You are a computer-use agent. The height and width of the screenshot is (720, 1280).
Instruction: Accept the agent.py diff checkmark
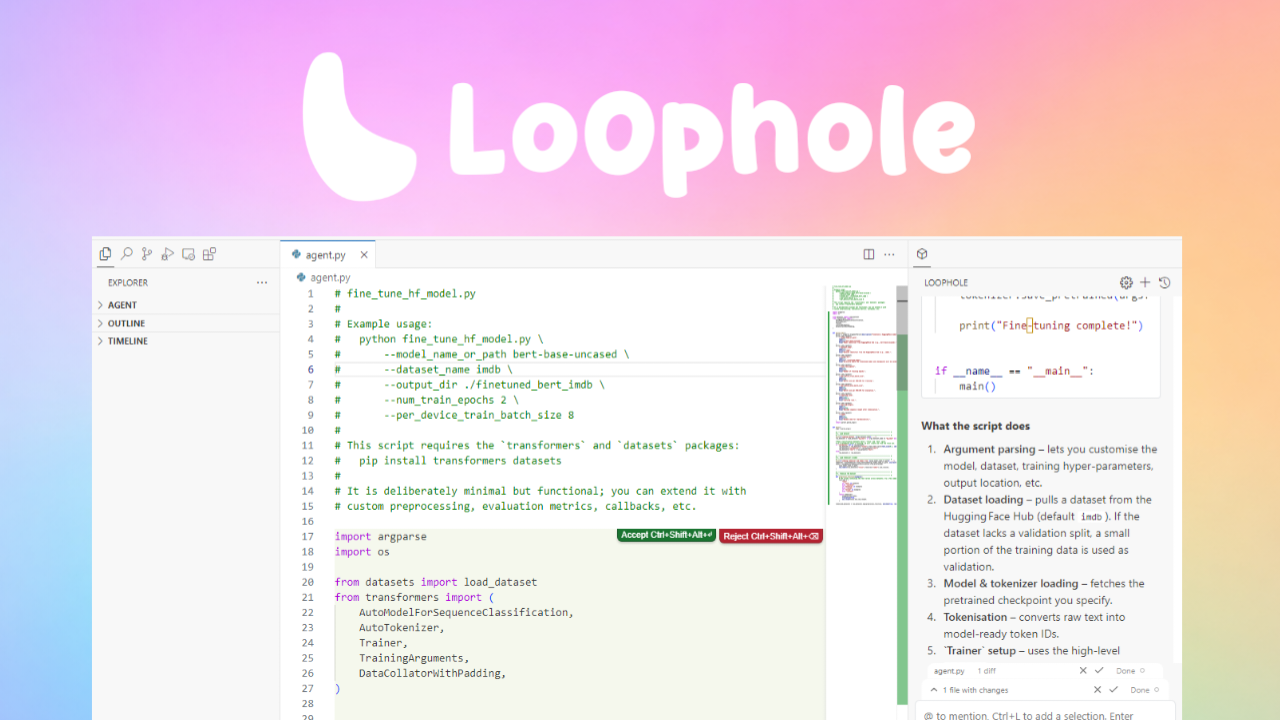click(x=1099, y=671)
